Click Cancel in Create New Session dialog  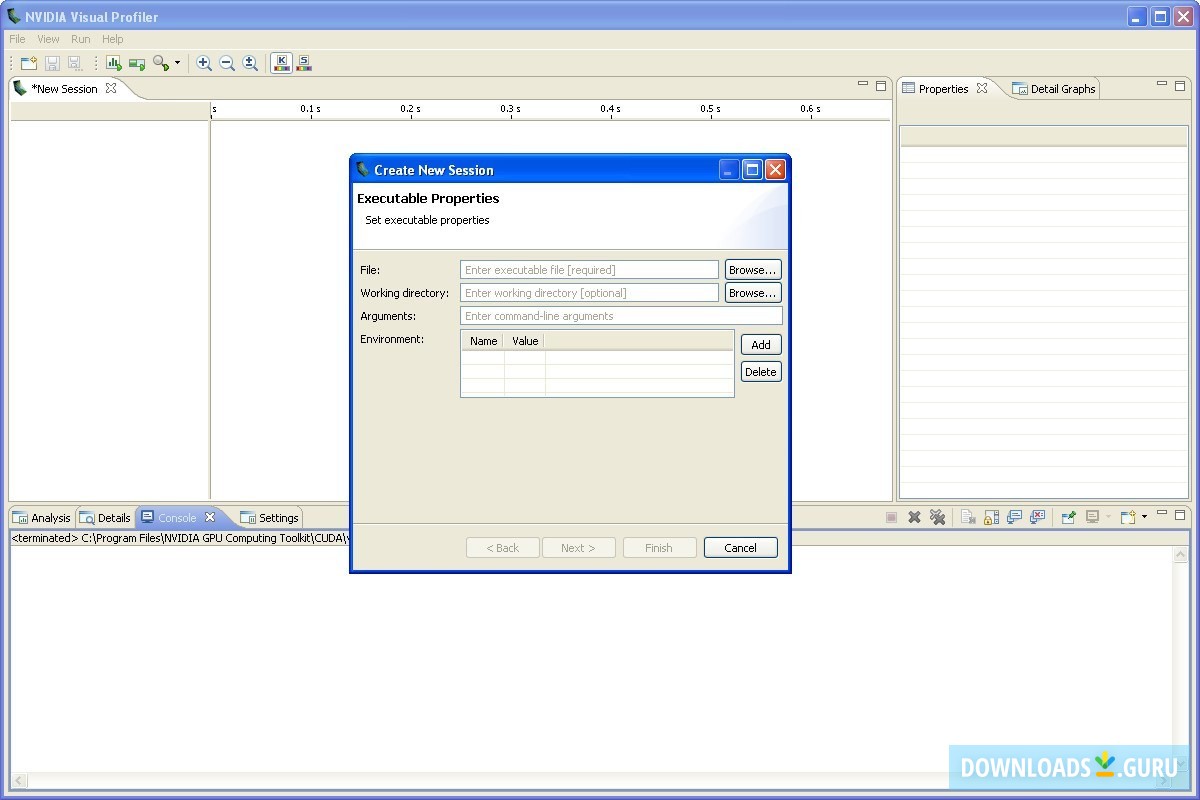[740, 547]
